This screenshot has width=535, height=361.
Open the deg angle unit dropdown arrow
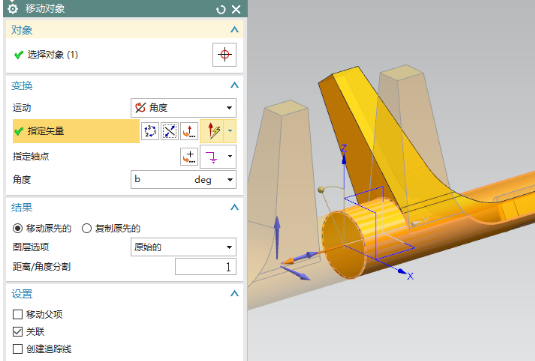pos(230,180)
